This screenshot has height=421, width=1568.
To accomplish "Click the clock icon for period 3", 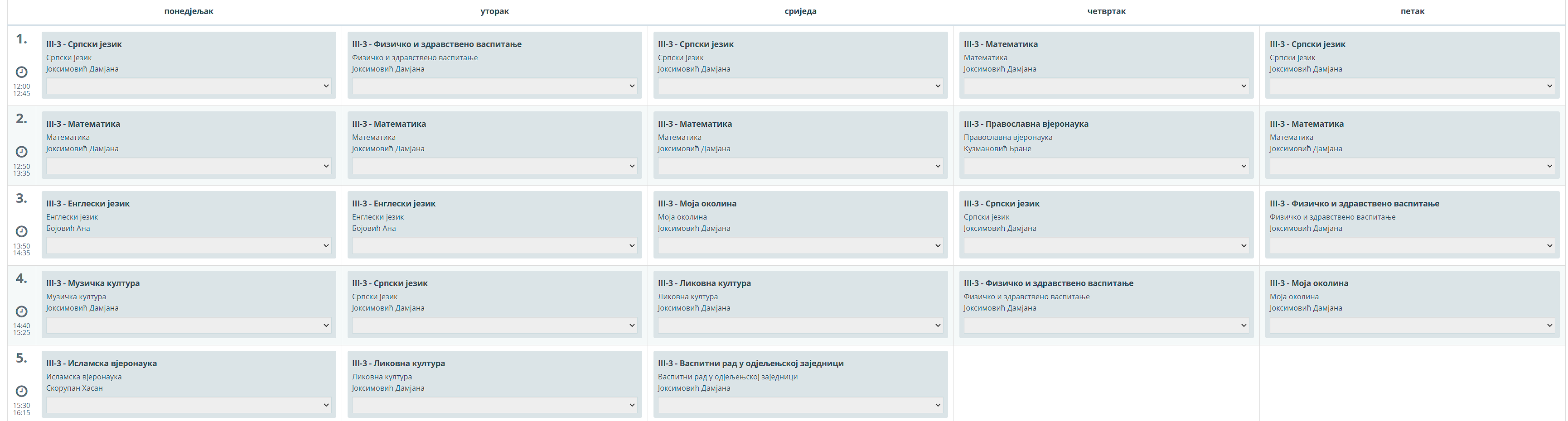I will coord(21,231).
